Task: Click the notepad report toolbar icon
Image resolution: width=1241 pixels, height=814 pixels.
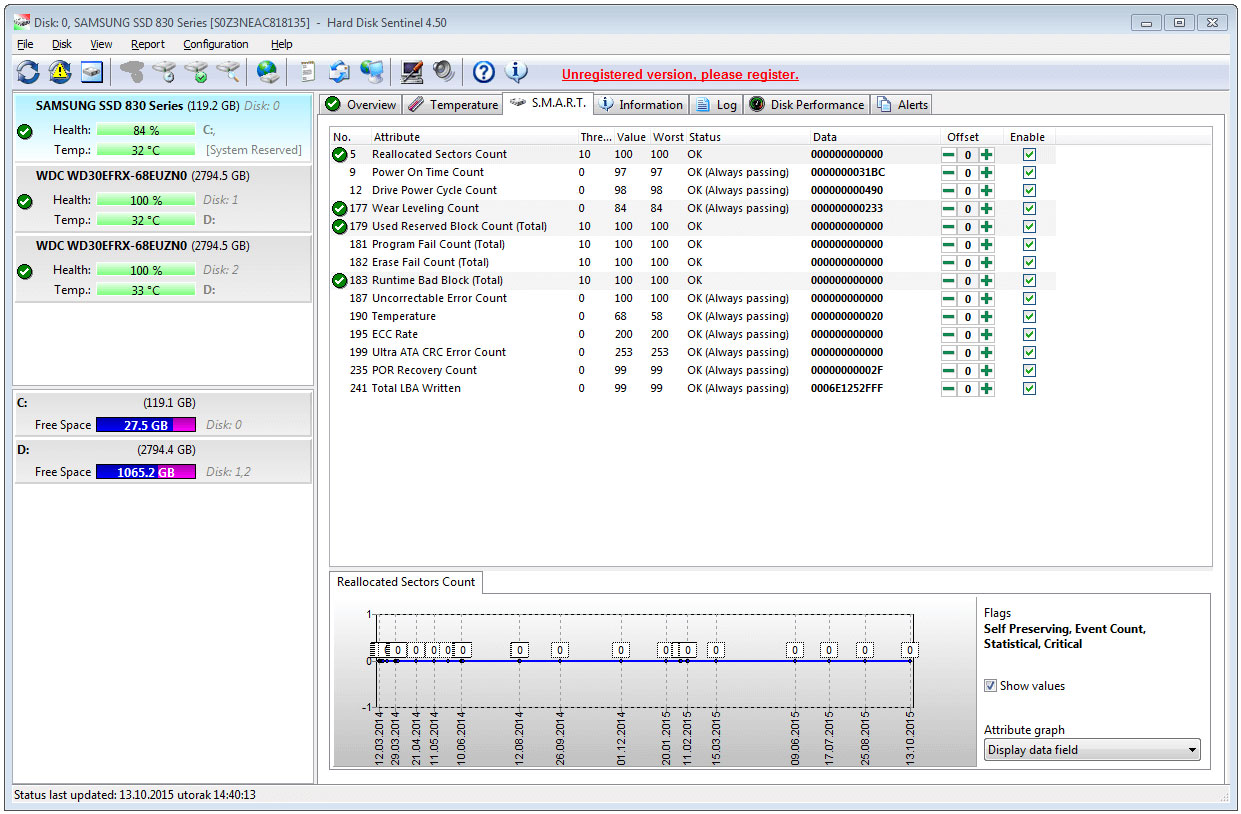Action: [308, 72]
